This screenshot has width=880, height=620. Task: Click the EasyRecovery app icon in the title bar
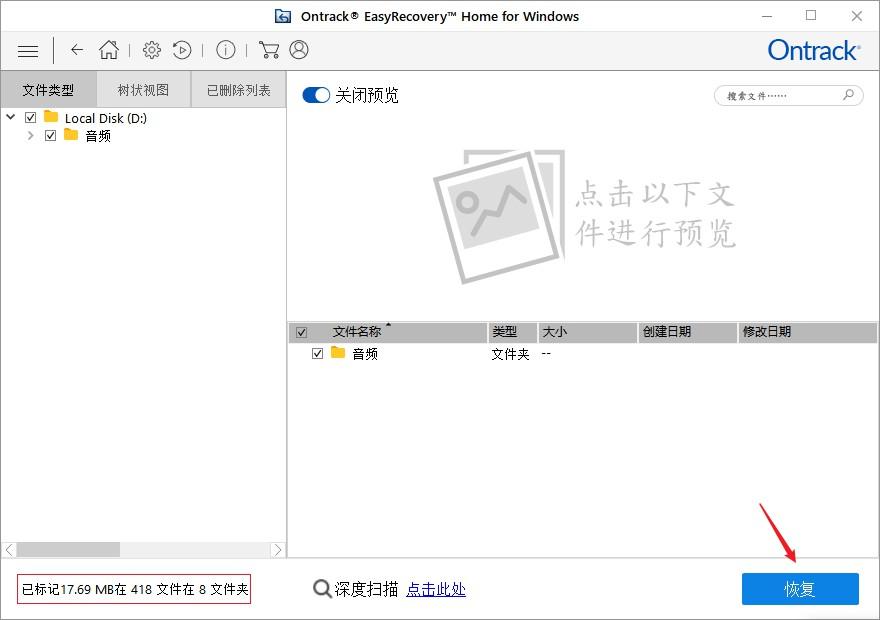tap(283, 16)
